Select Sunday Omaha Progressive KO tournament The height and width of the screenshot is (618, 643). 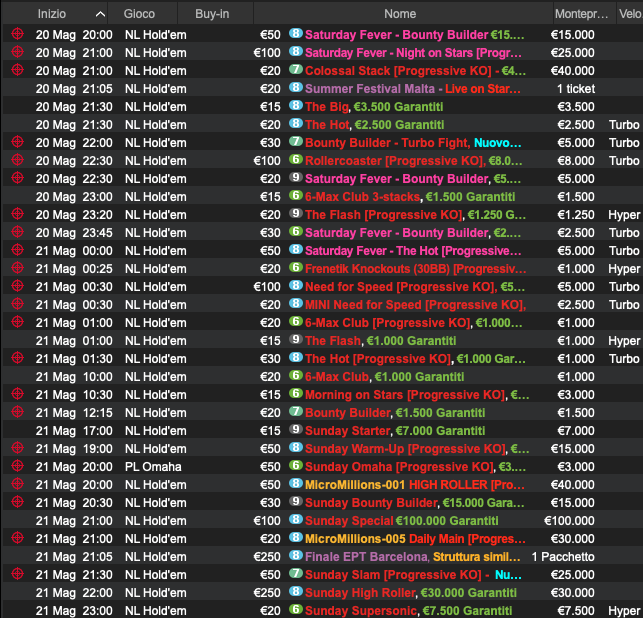point(415,467)
